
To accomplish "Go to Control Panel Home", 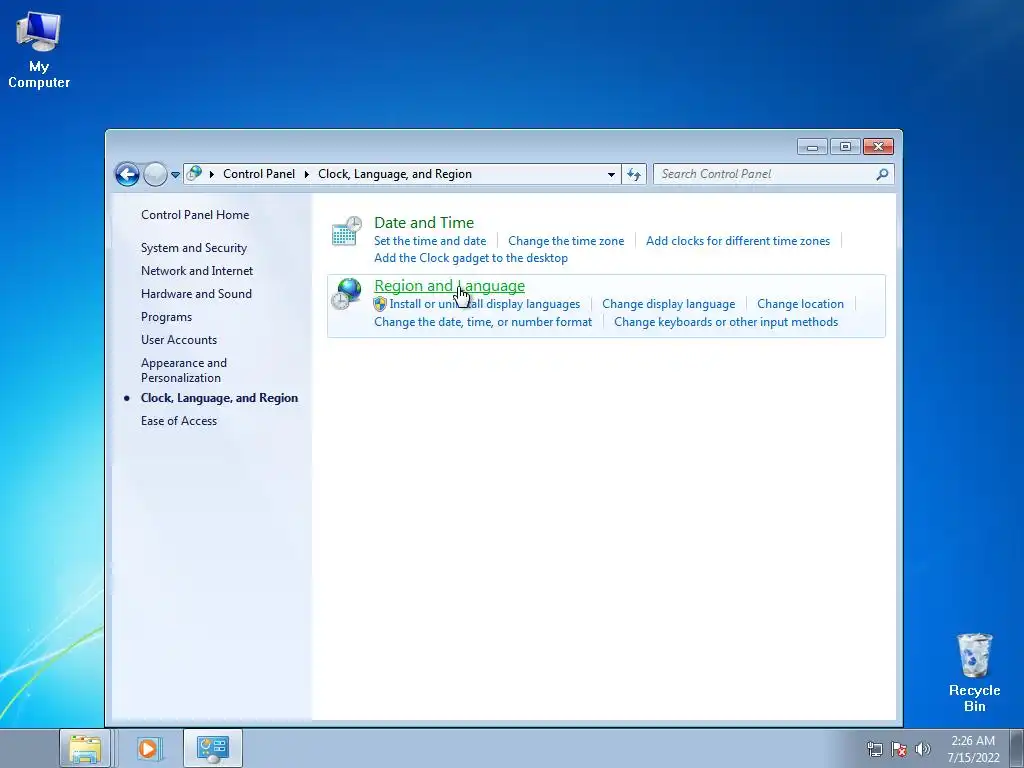I will coord(195,215).
